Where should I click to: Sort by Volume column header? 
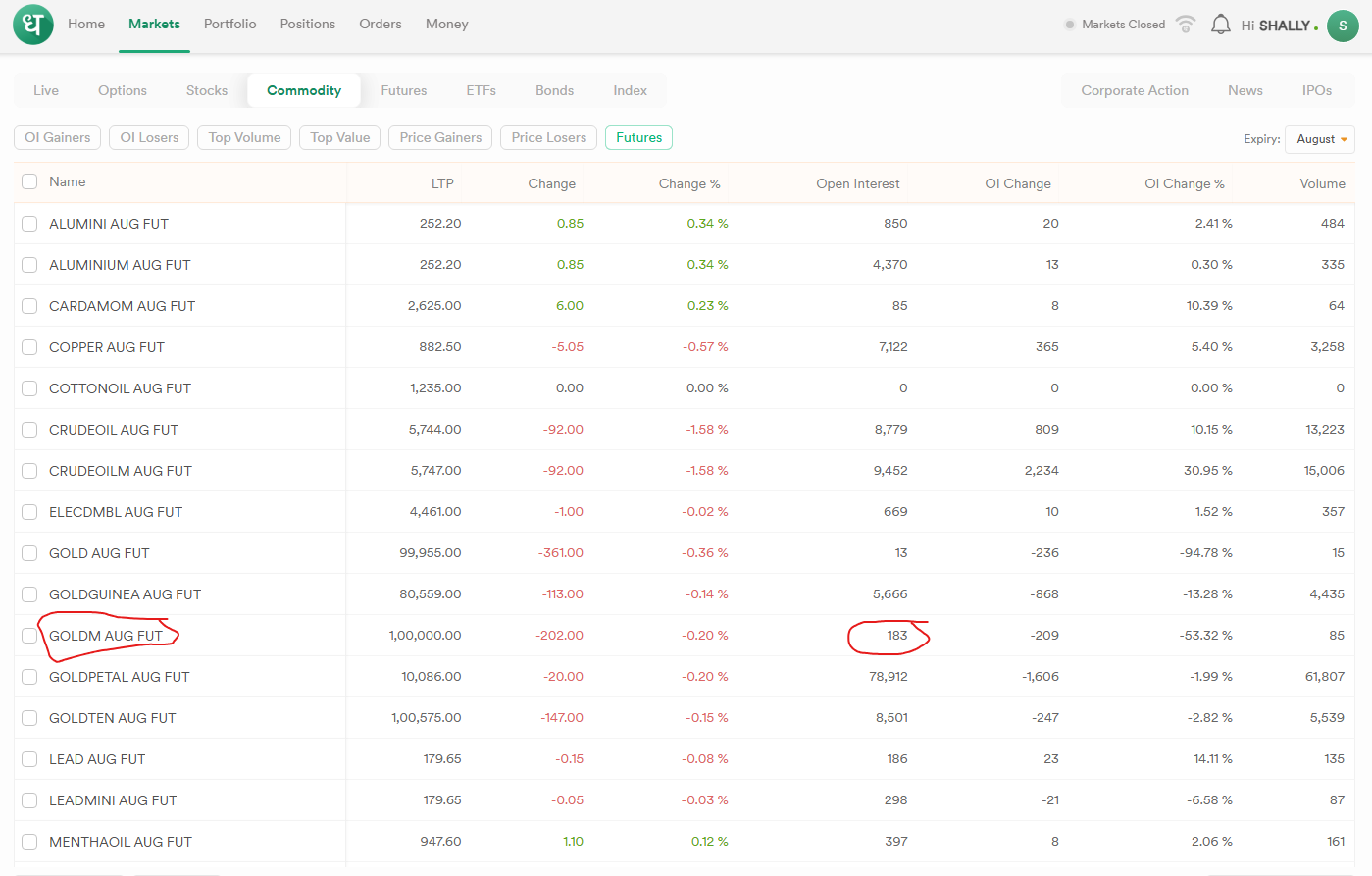[x=1322, y=183]
